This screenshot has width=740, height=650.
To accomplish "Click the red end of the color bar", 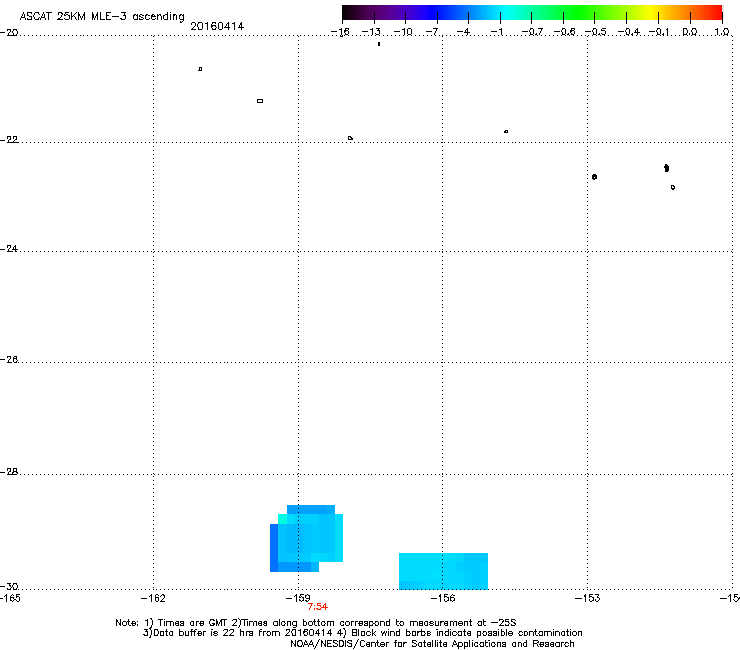I will pyautogui.click(x=713, y=13).
